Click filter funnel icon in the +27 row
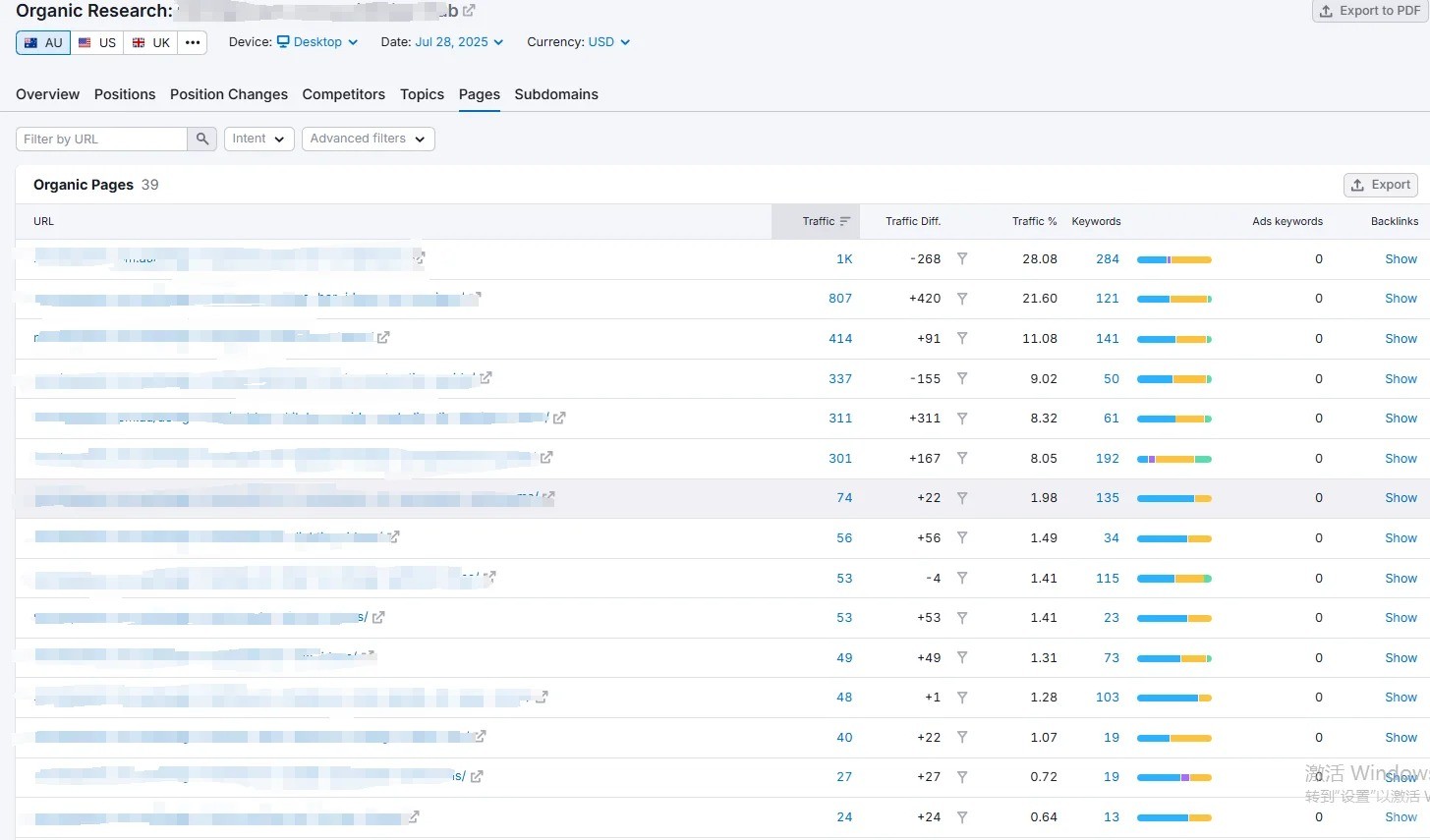Image resolution: width=1430 pixels, height=840 pixels. click(962, 777)
